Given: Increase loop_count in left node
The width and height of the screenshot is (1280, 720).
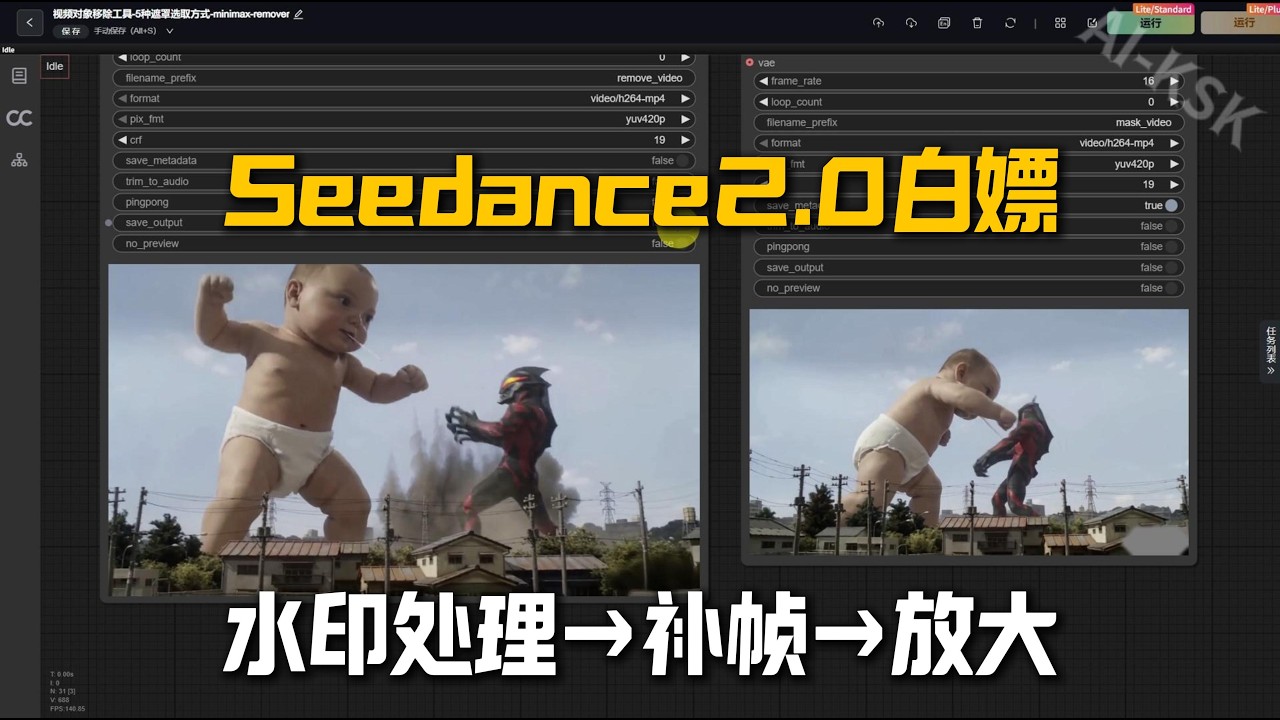Looking at the screenshot, I should tap(686, 57).
